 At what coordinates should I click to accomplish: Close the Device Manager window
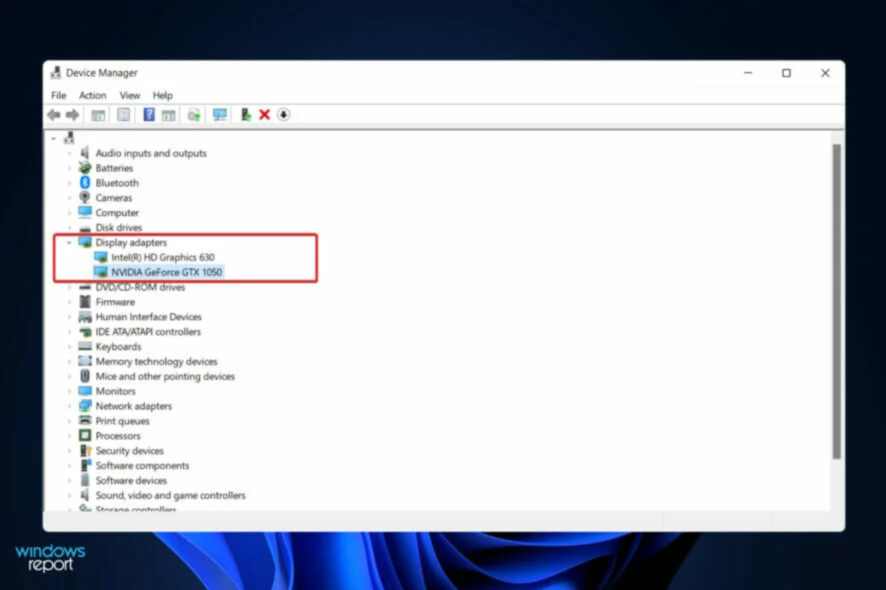point(825,73)
